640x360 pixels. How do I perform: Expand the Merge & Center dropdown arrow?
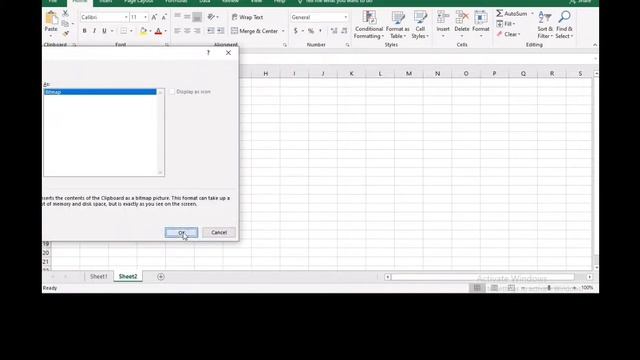pos(283,31)
